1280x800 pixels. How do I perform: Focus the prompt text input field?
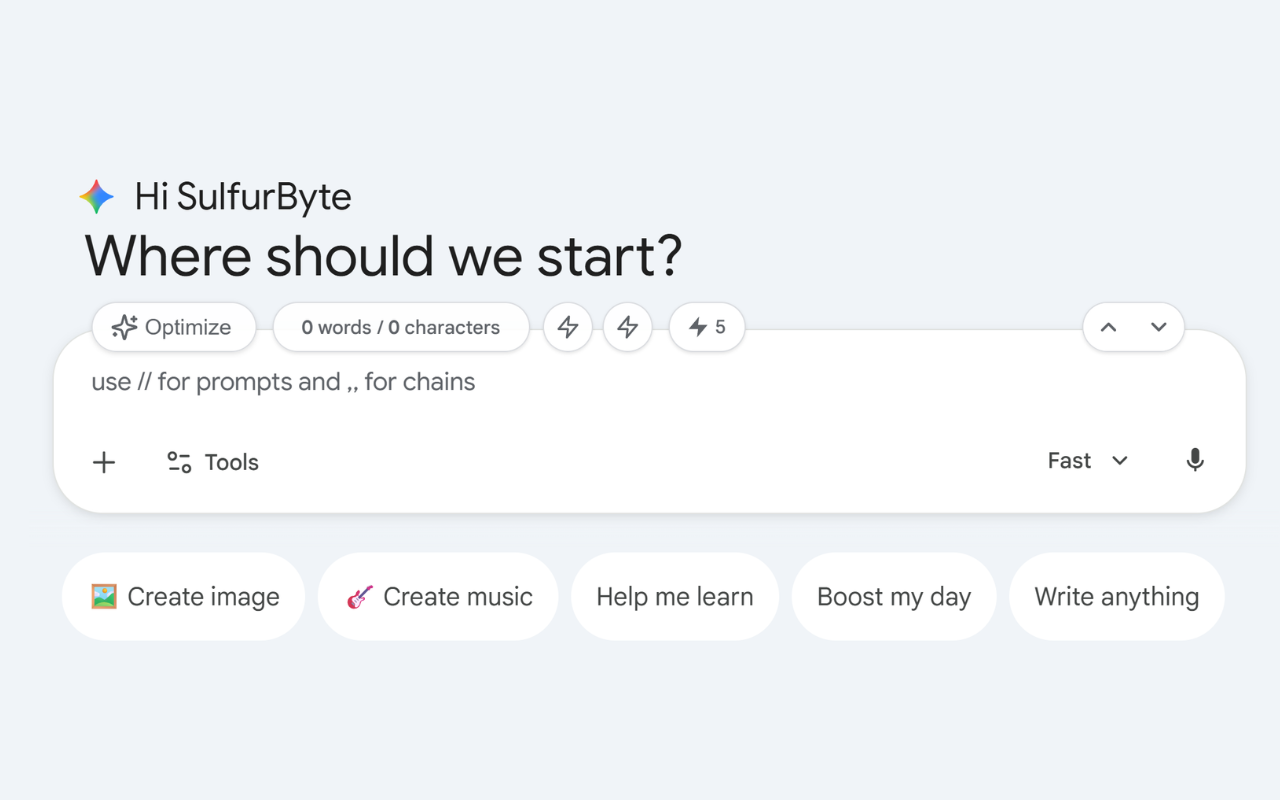tap(600, 382)
